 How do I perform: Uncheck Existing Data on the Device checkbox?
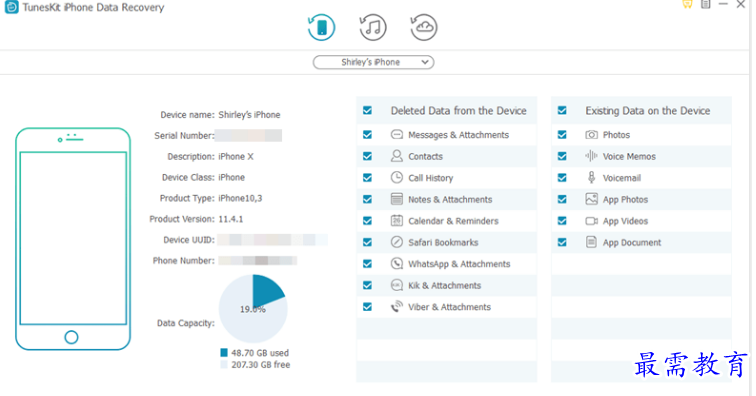[x=562, y=110]
